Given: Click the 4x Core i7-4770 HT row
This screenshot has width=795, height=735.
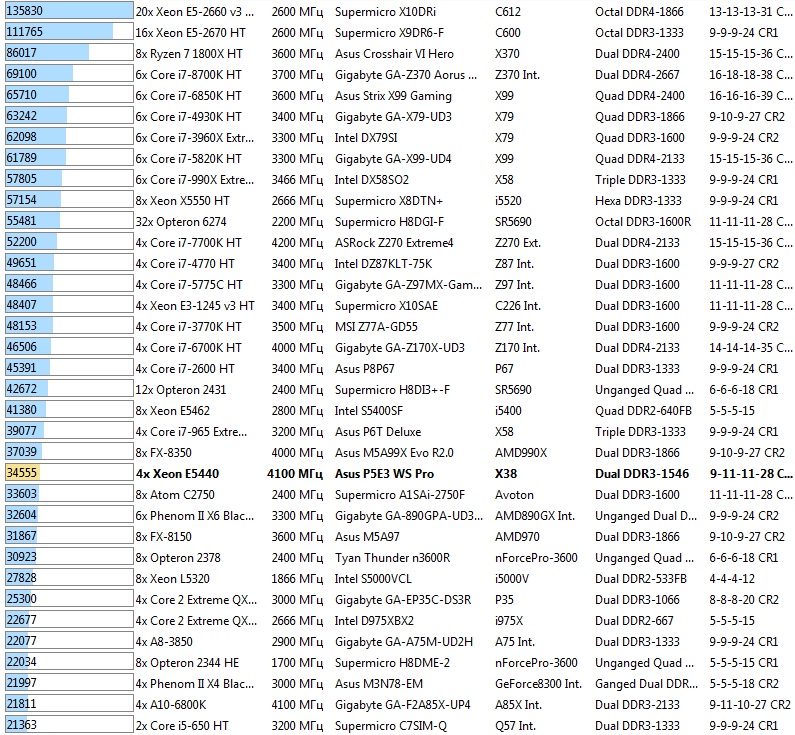Looking at the screenshot, I should [398, 263].
